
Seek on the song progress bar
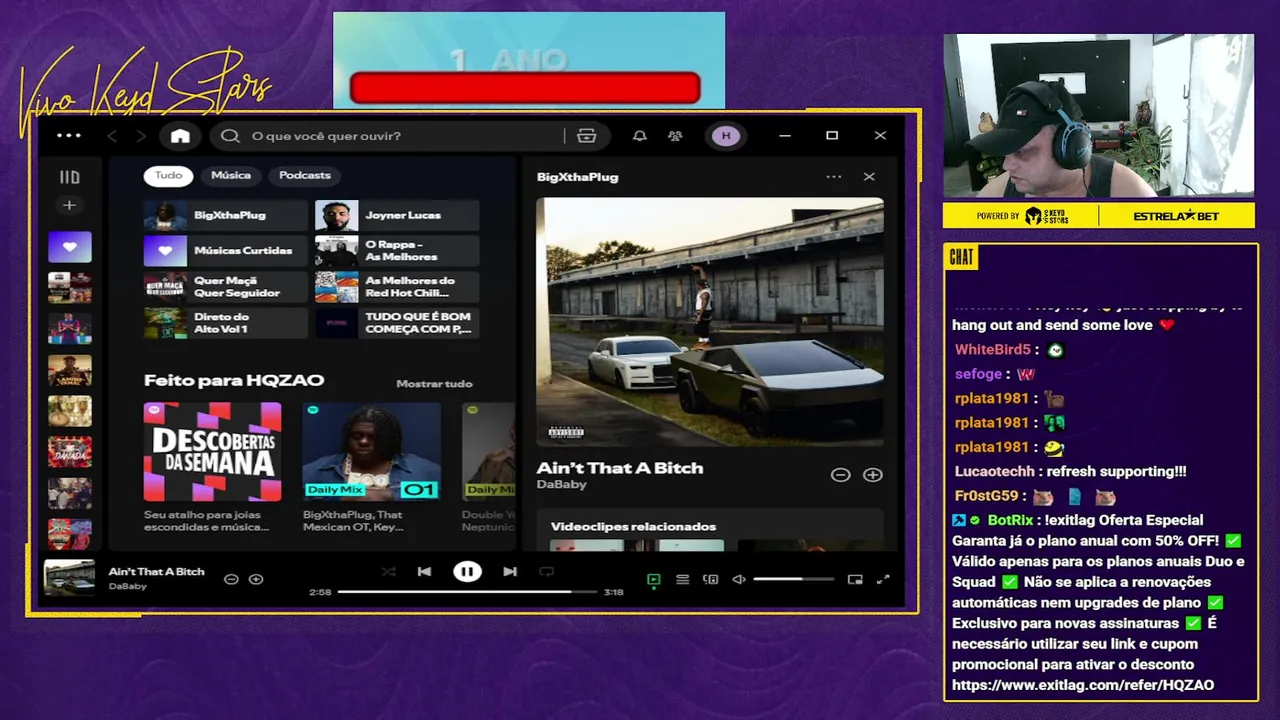(468, 592)
